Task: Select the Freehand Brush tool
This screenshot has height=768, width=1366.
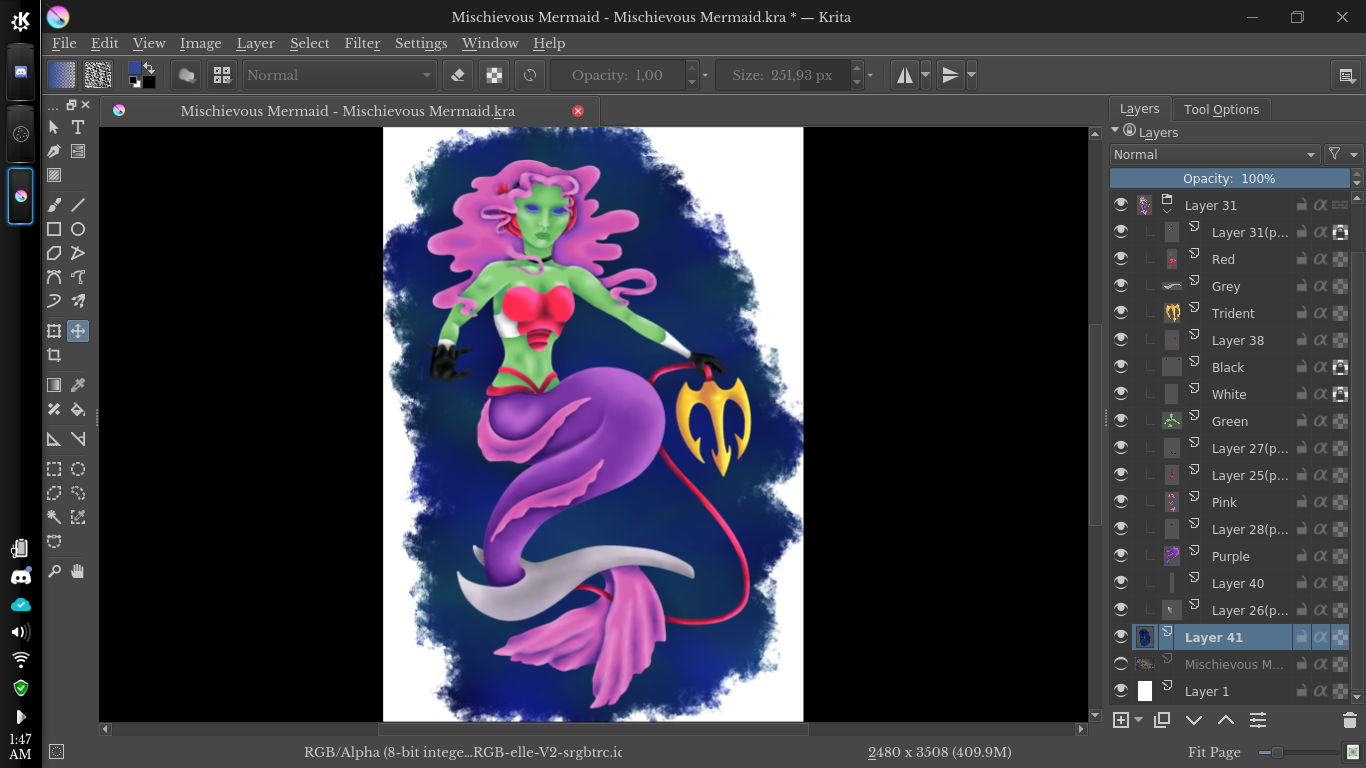Action: (55, 204)
